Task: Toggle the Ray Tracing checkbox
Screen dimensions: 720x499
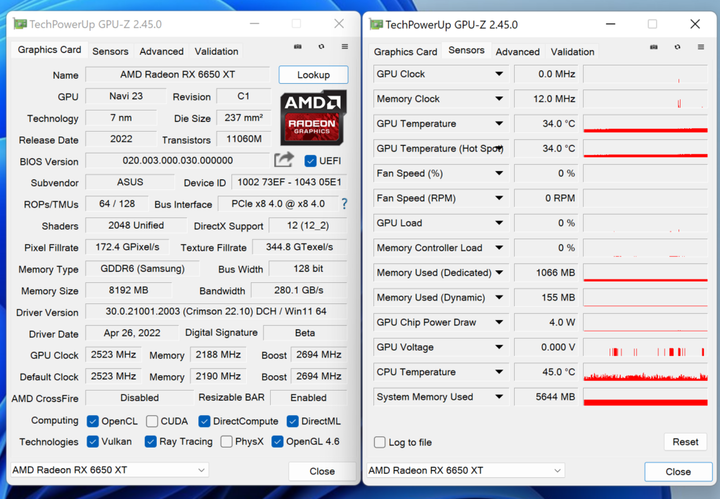Action: (151, 442)
